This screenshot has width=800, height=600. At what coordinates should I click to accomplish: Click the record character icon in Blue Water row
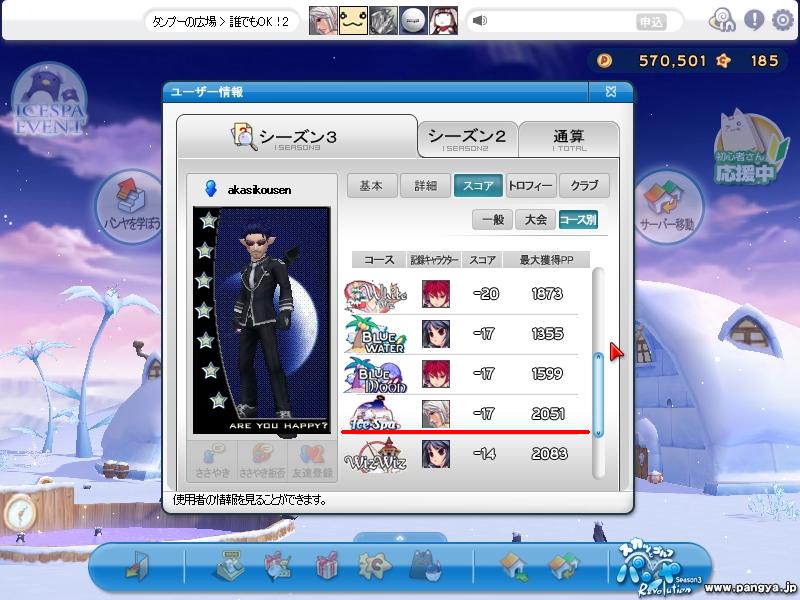[x=436, y=334]
